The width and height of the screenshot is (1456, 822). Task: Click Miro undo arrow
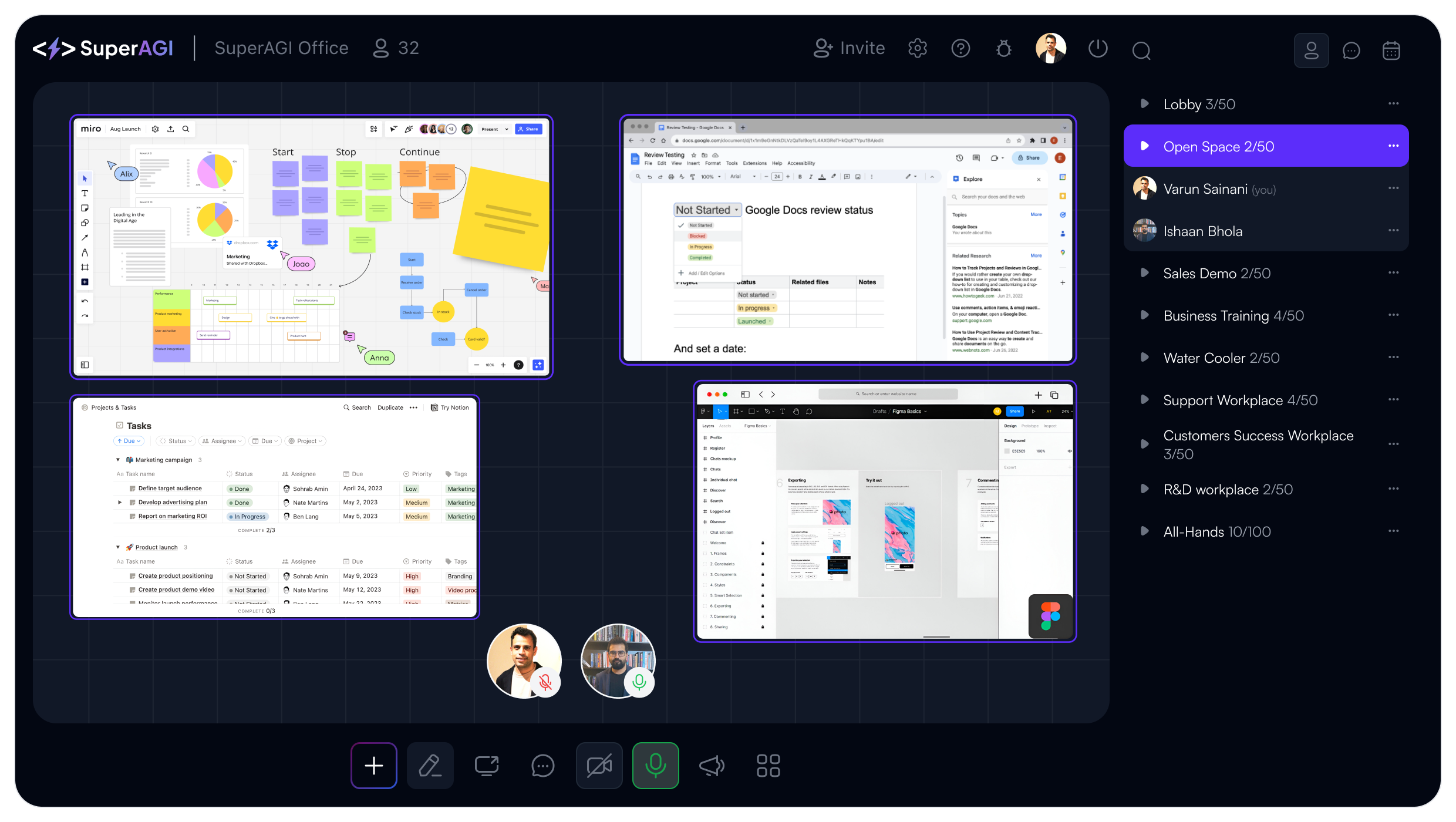pyautogui.click(x=85, y=301)
